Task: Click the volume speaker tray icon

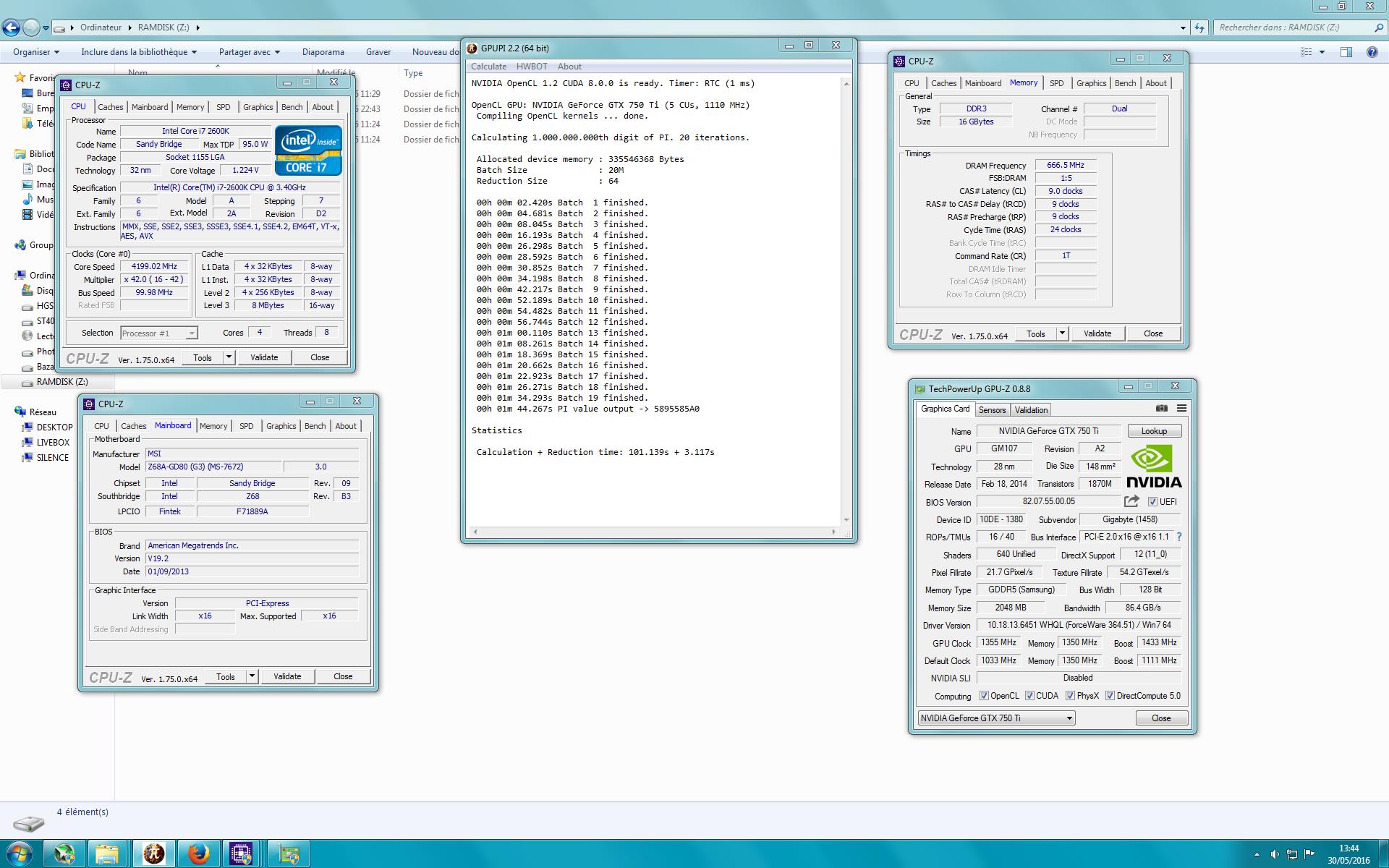Action: click(1274, 854)
